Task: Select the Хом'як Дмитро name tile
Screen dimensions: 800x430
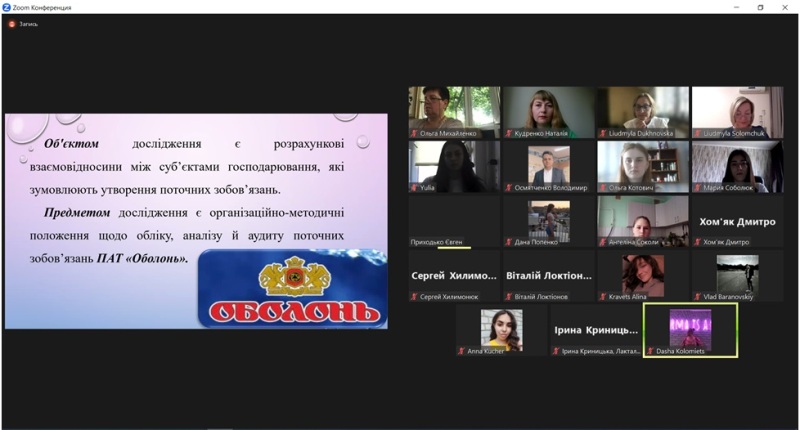Action: click(x=738, y=221)
